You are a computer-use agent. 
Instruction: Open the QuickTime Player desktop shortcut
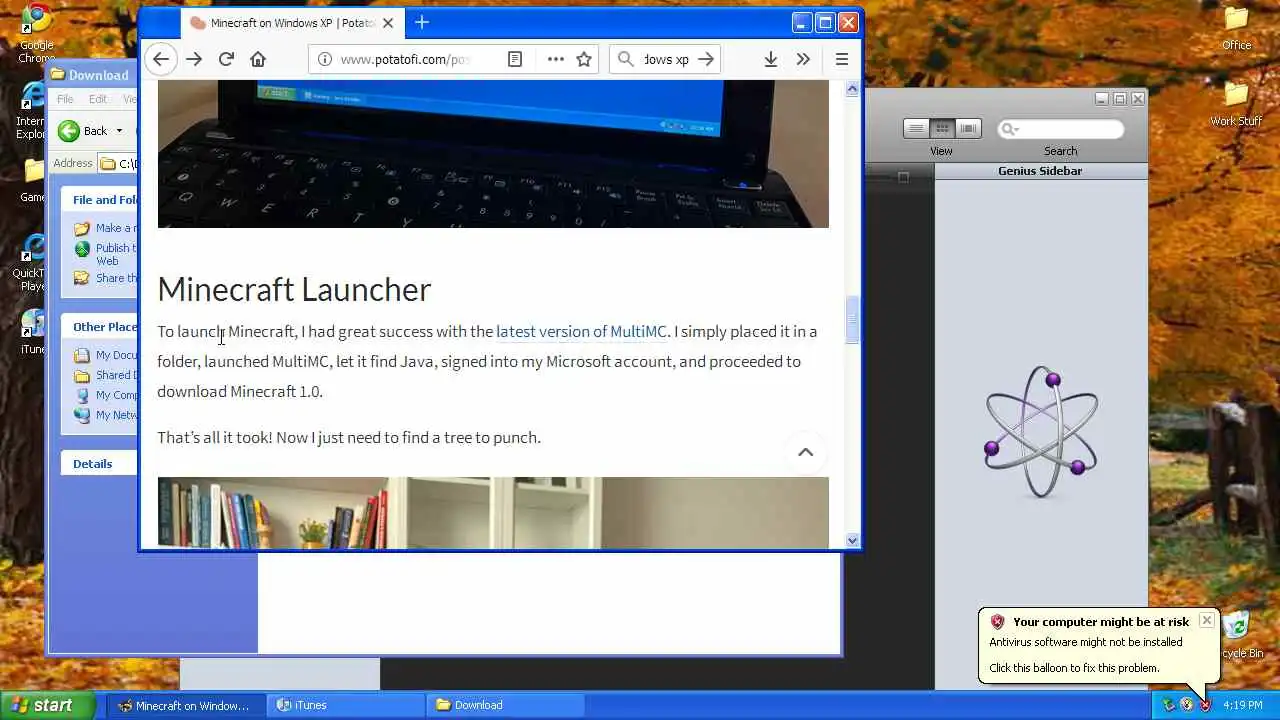(x=34, y=263)
